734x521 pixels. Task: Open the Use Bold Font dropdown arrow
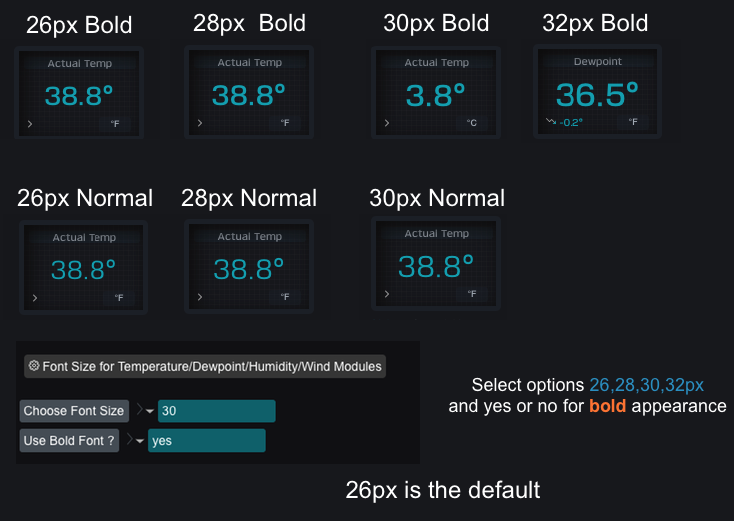pyautogui.click(x=139, y=441)
